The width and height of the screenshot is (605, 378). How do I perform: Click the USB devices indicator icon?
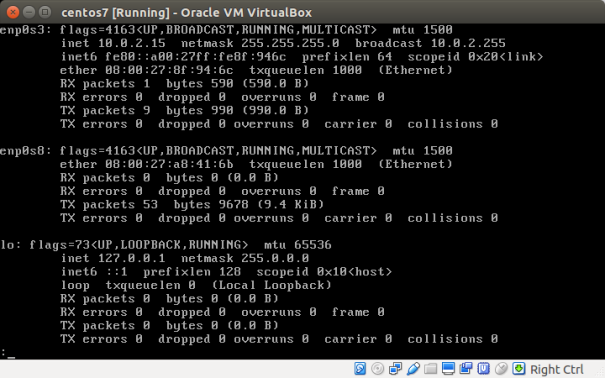pos(413,369)
